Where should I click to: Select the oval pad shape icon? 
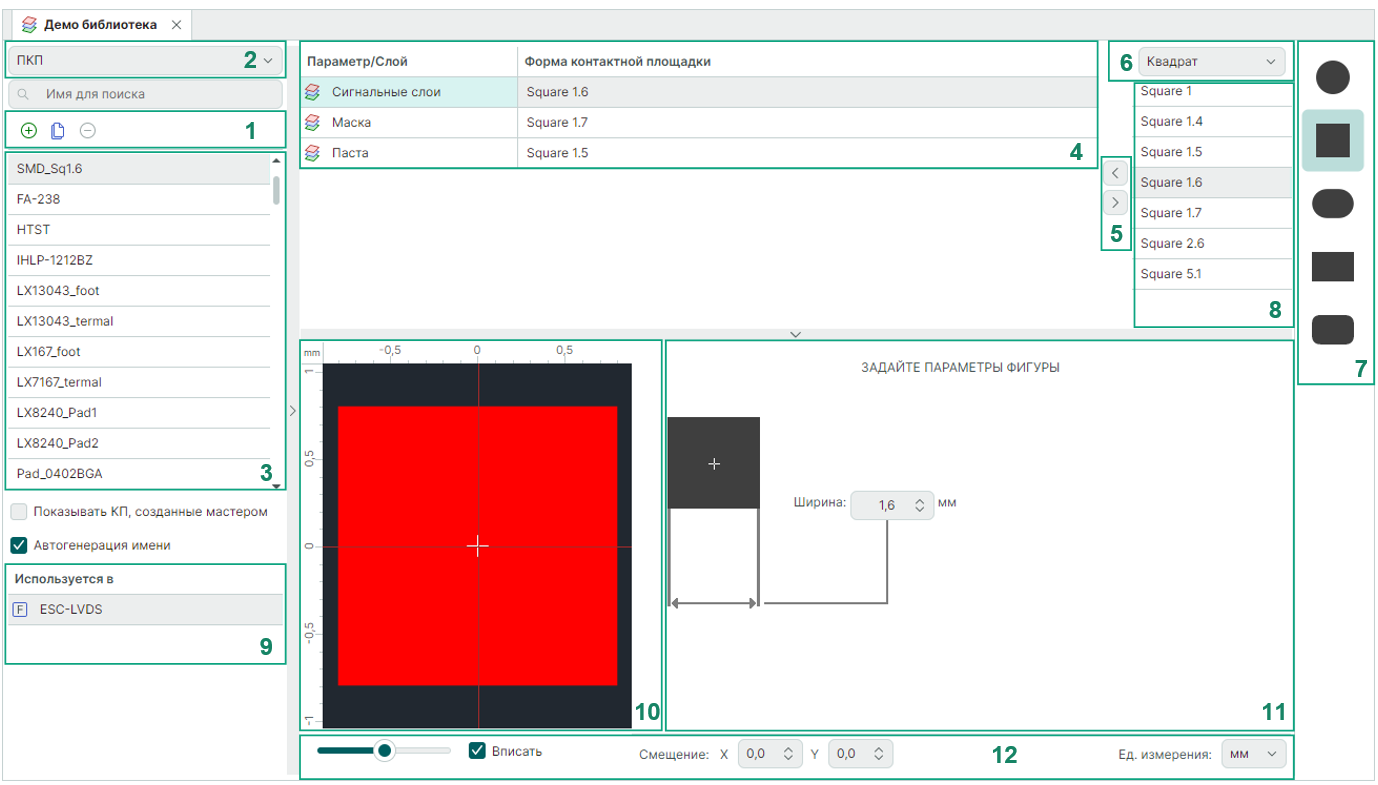(x=1332, y=204)
